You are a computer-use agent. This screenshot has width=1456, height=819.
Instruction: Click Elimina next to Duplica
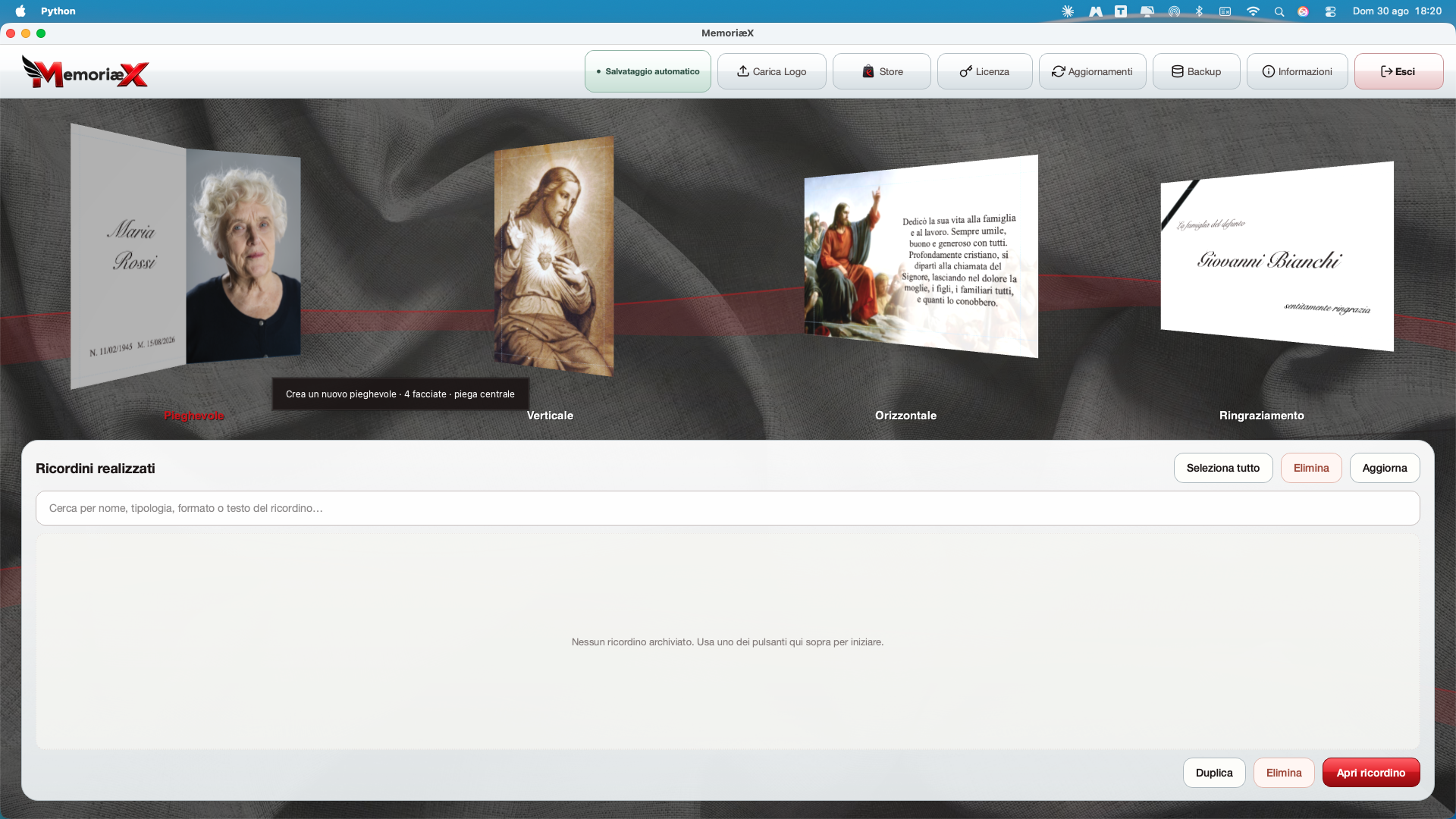click(1284, 773)
